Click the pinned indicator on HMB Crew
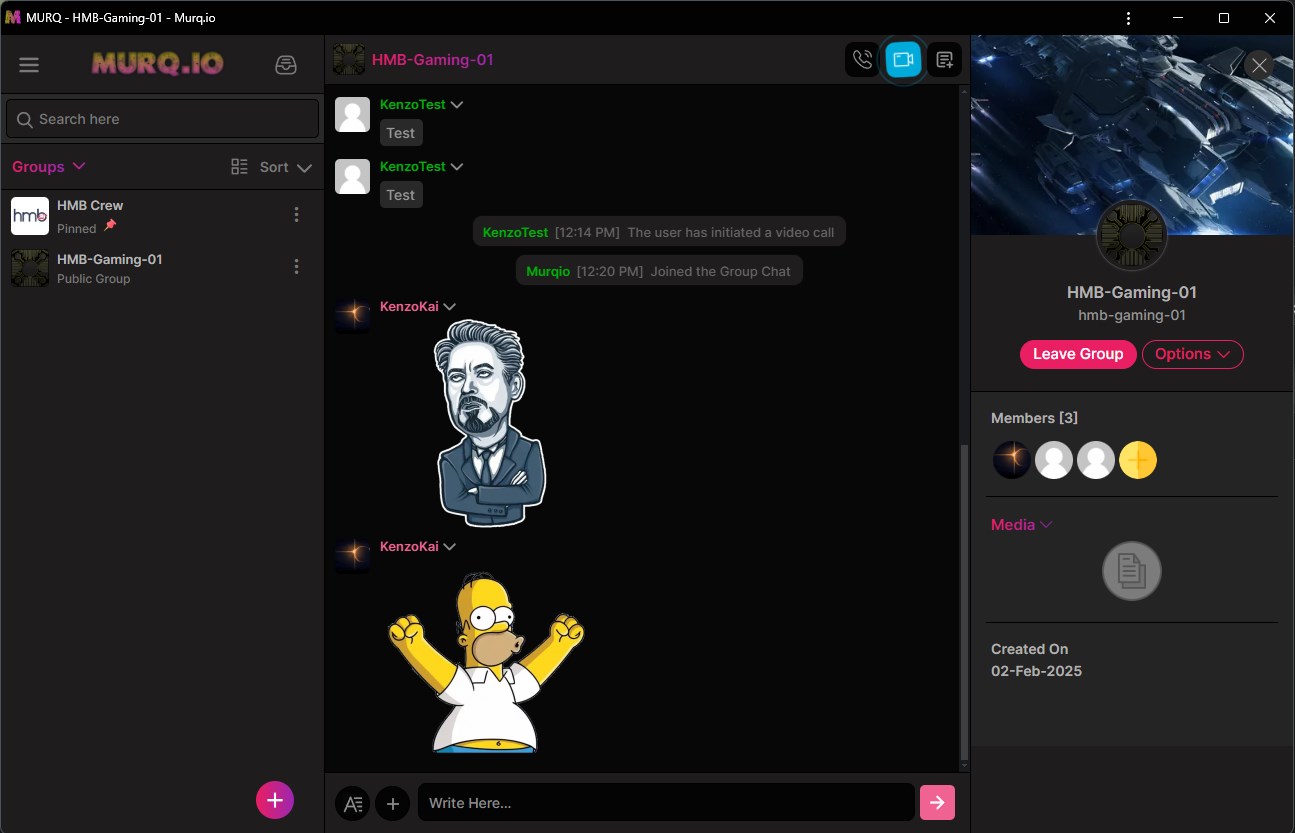The width and height of the screenshot is (1295, 833). (110, 226)
